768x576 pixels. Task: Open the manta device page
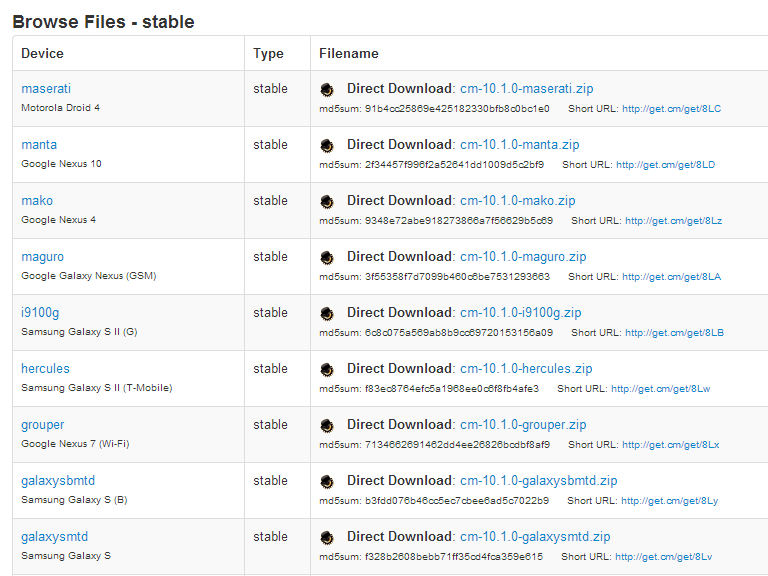coord(39,145)
